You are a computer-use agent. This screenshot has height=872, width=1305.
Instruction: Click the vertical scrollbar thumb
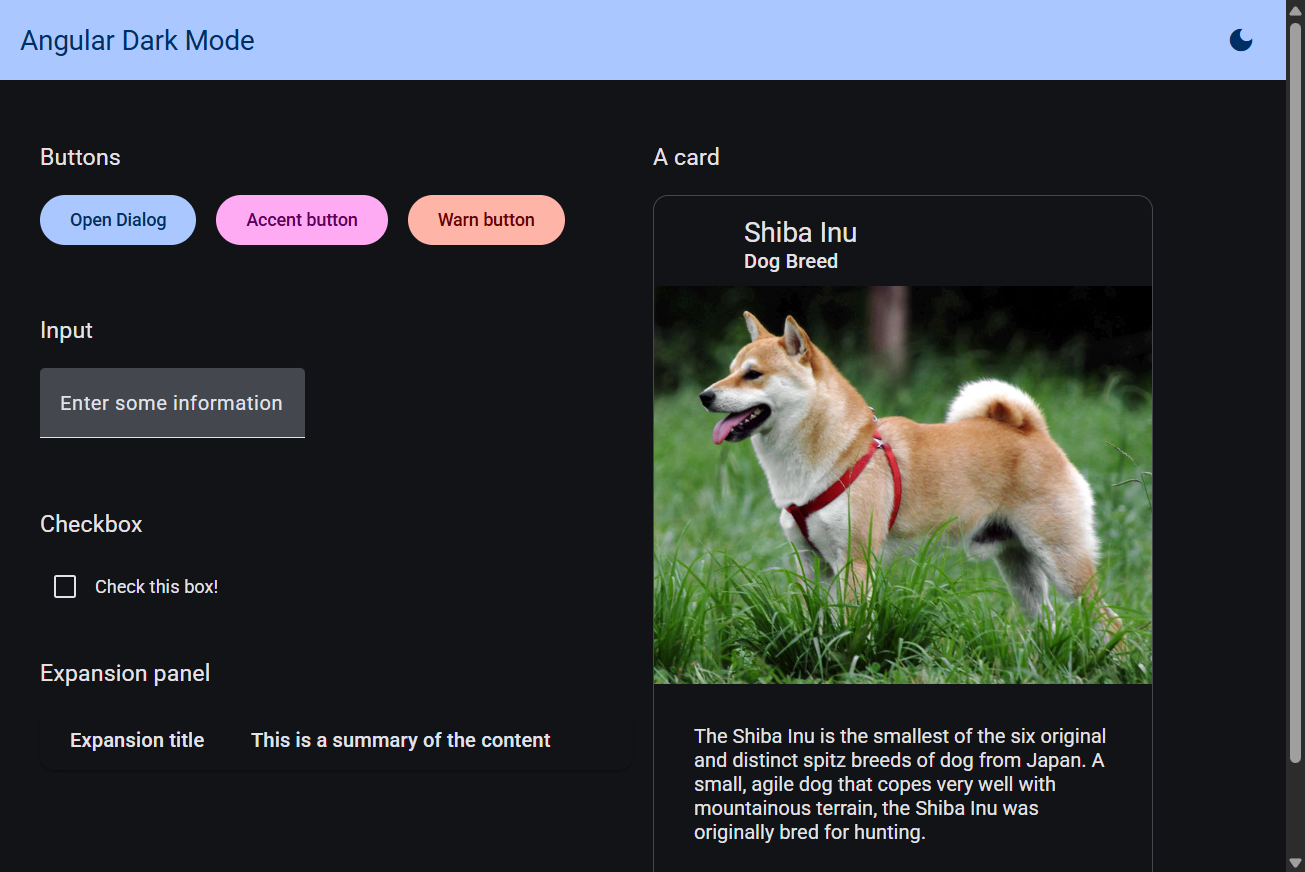click(1296, 395)
